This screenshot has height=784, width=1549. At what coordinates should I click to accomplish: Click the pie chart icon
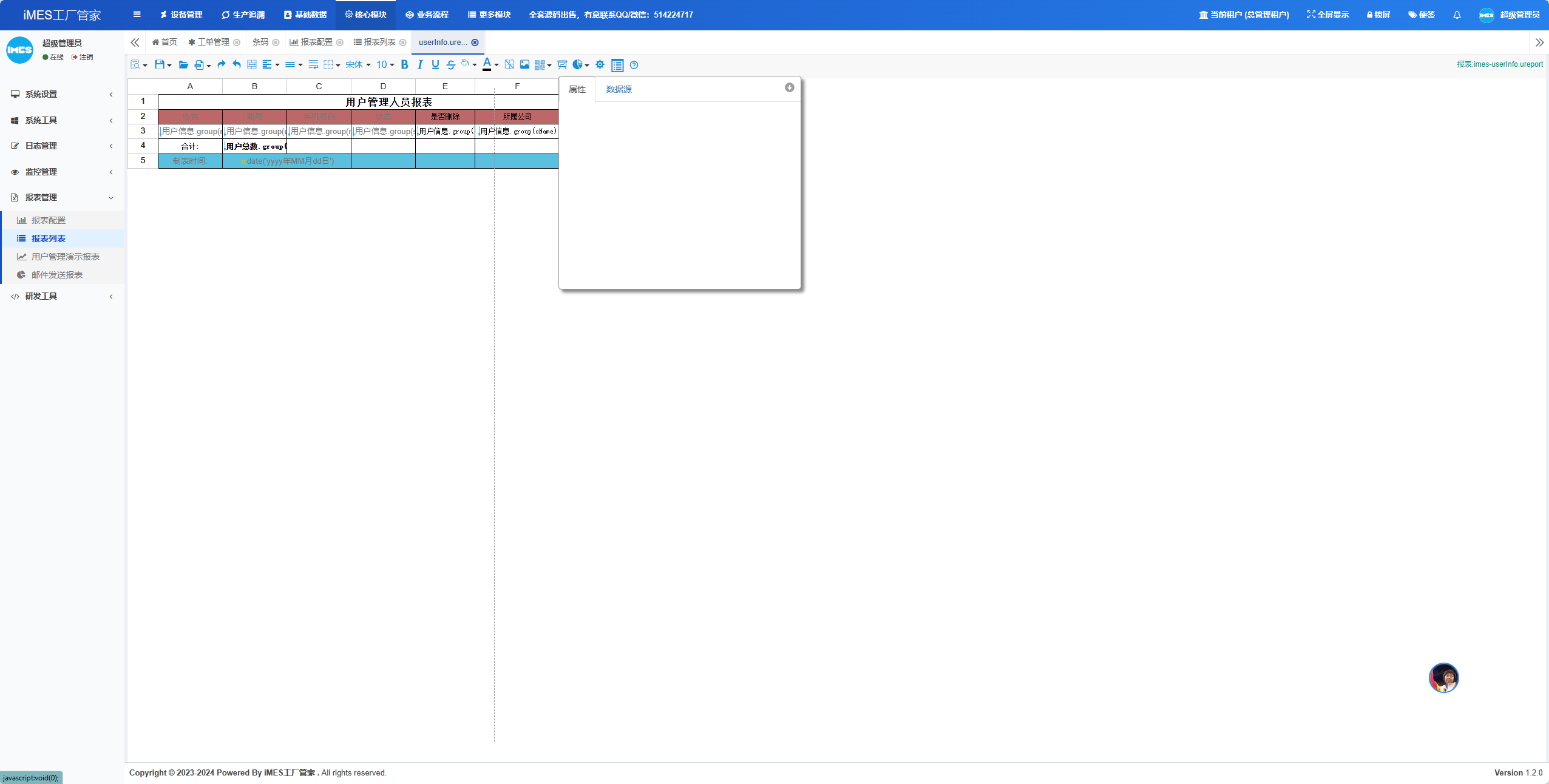pos(578,64)
